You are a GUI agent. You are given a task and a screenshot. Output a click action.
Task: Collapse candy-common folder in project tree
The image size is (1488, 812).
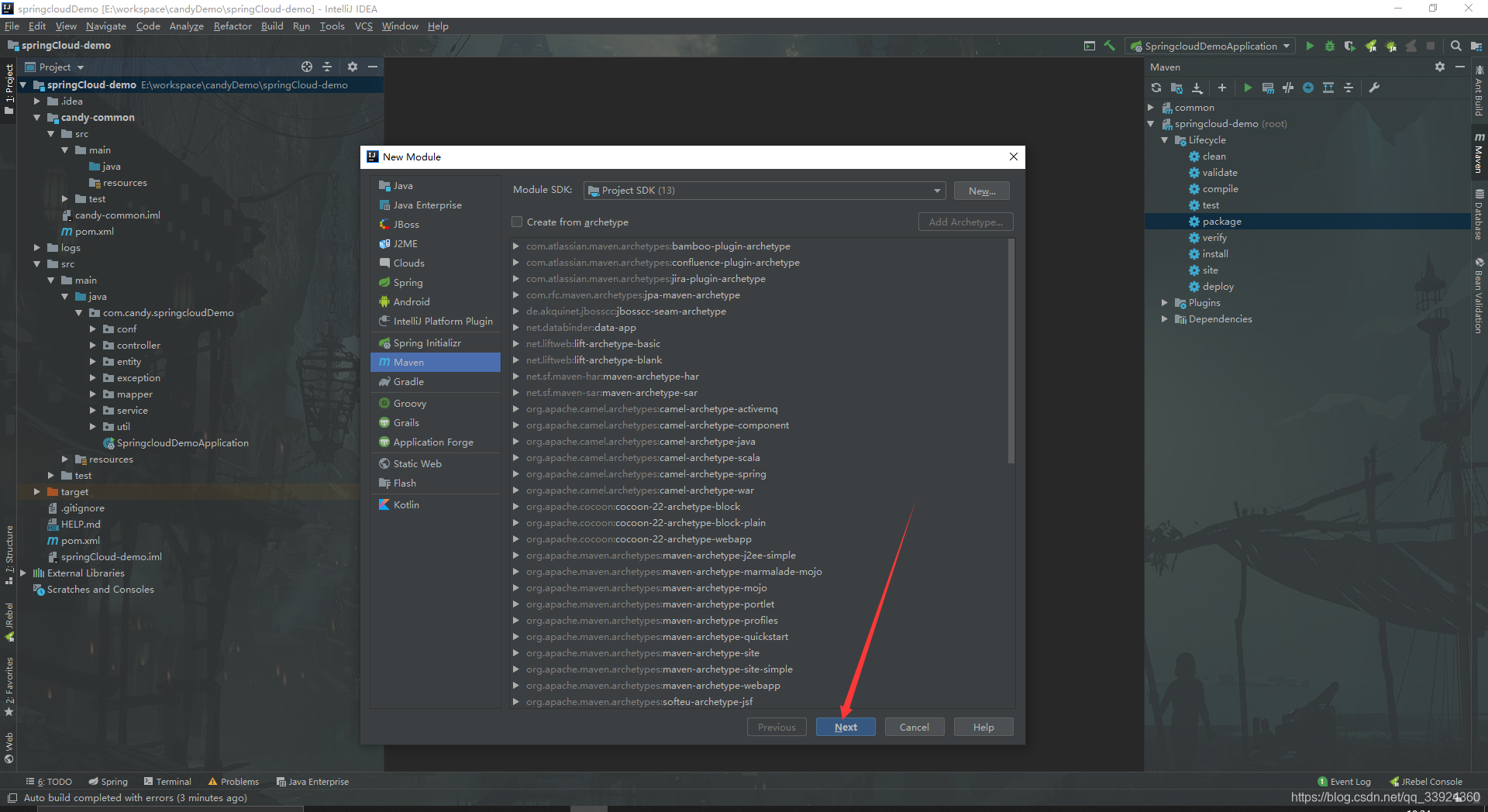37,118
